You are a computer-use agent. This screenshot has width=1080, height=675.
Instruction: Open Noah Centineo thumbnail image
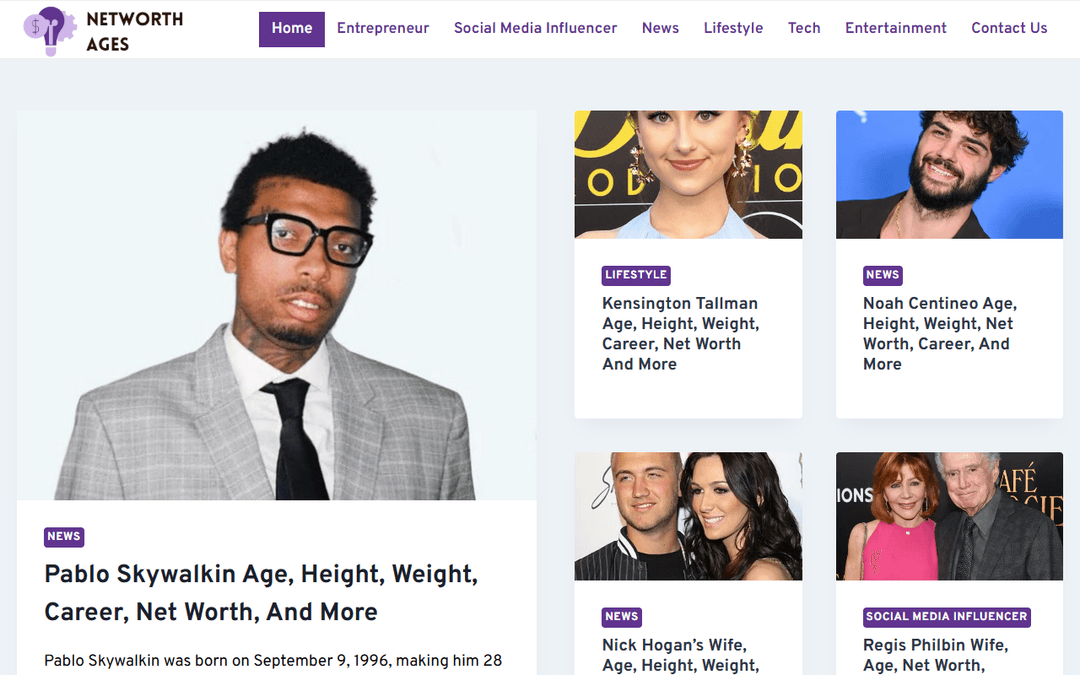pos(949,174)
